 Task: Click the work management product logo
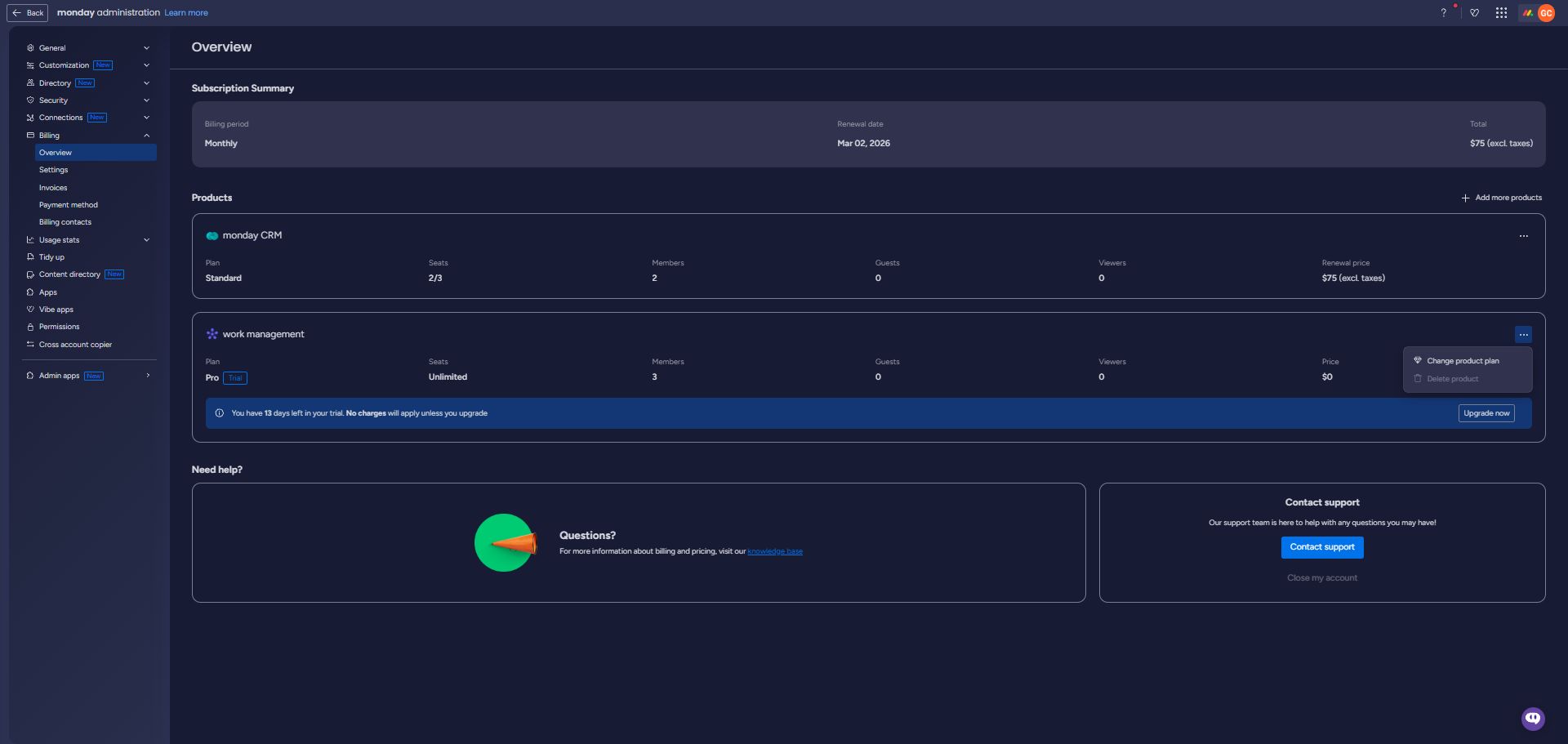click(212, 334)
